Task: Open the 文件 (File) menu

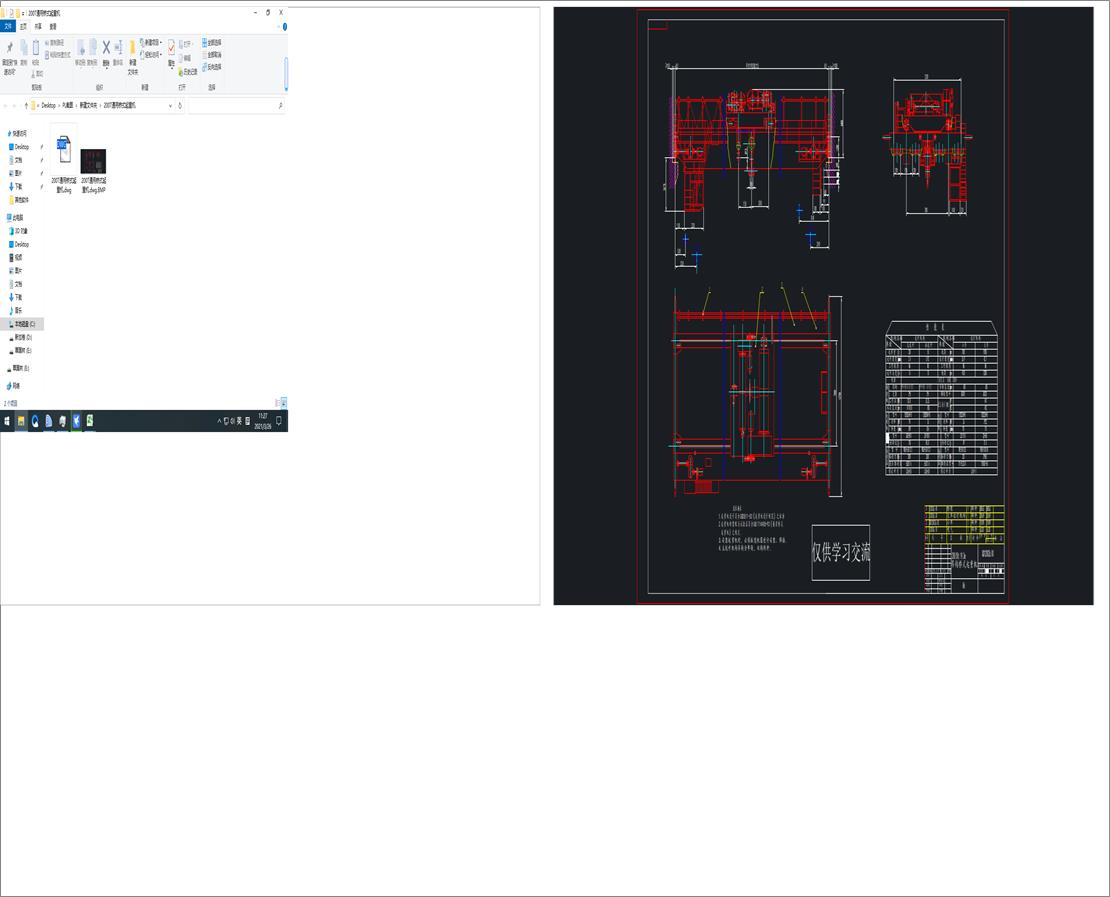Action: [9, 27]
